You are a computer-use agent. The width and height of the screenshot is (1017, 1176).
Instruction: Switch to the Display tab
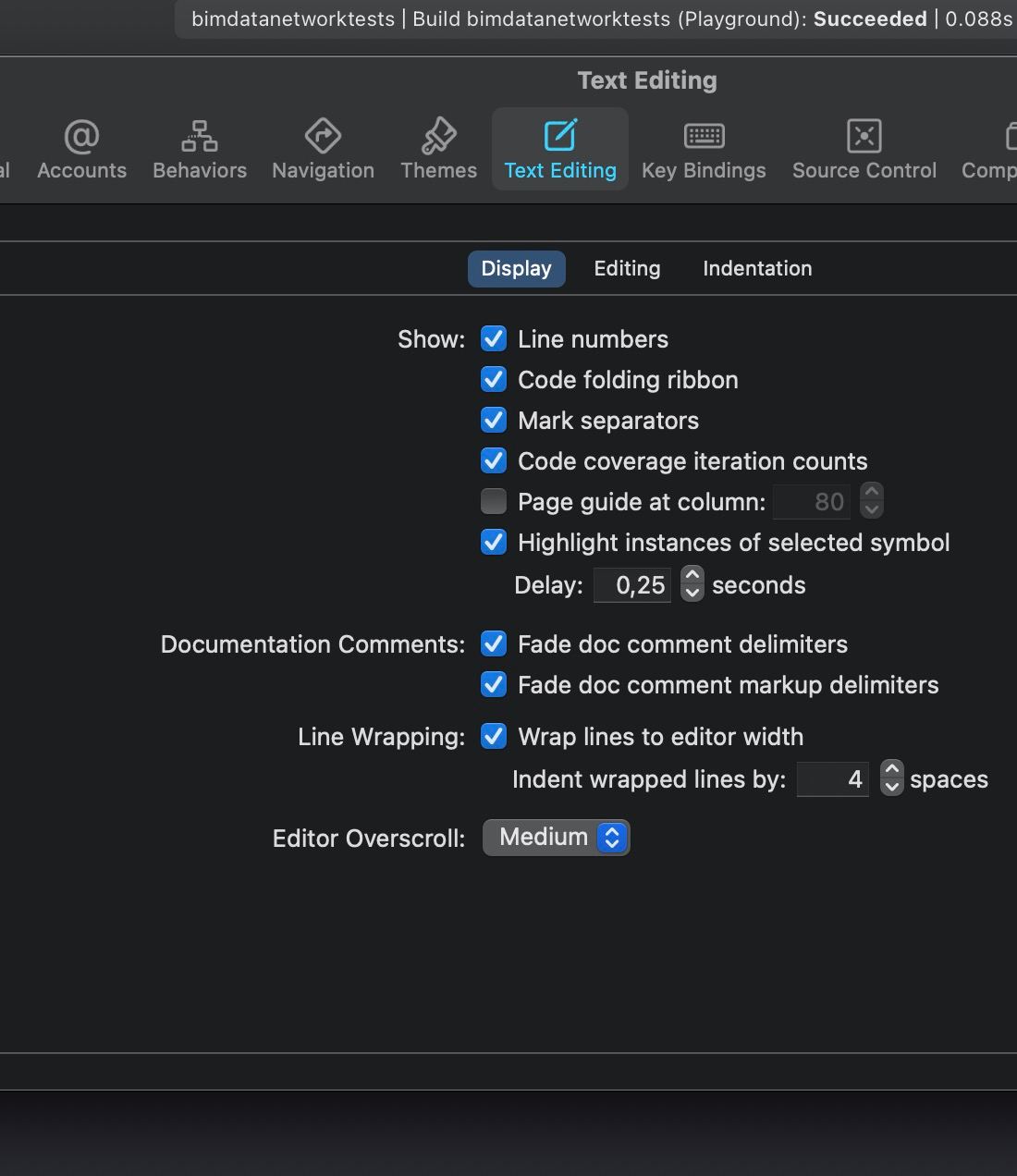(x=516, y=269)
